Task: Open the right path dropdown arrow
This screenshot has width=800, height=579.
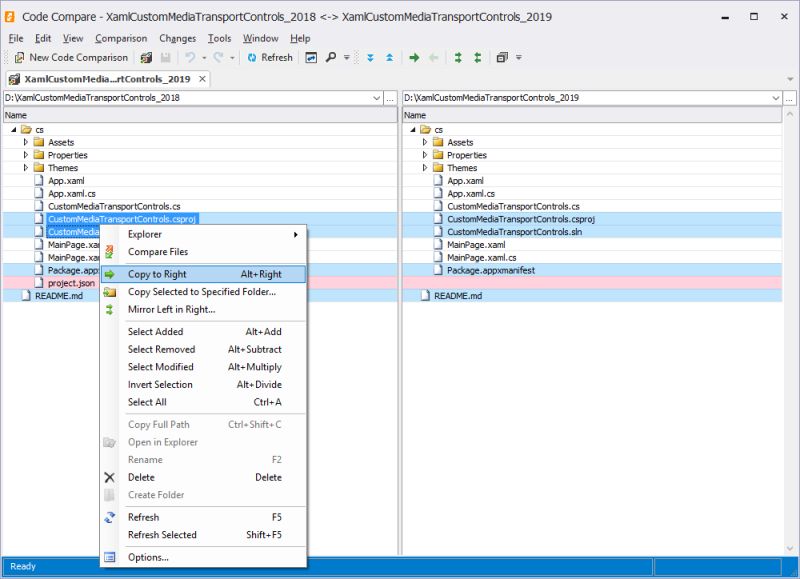Action: point(777,98)
